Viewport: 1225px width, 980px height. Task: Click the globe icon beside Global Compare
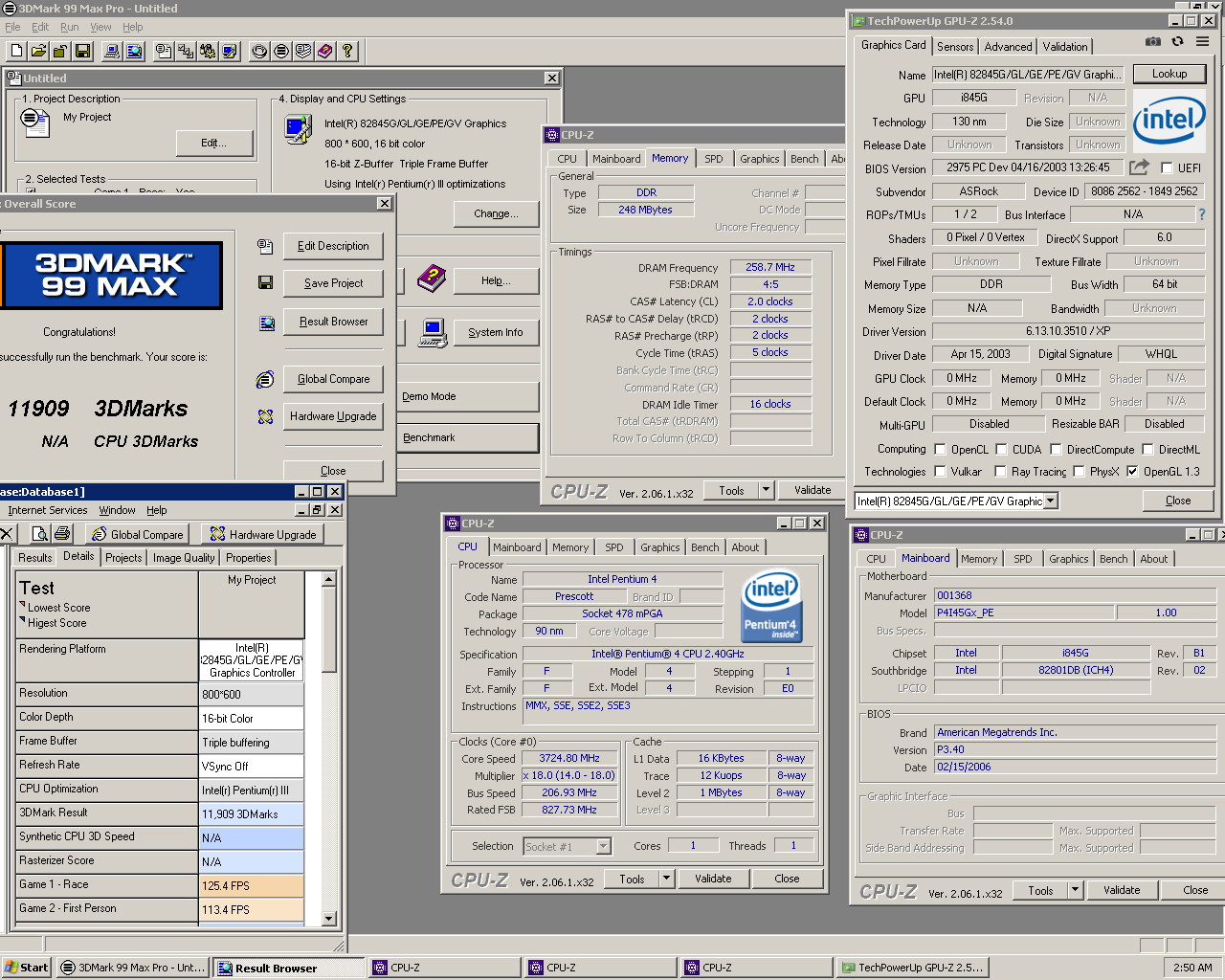tap(265, 379)
